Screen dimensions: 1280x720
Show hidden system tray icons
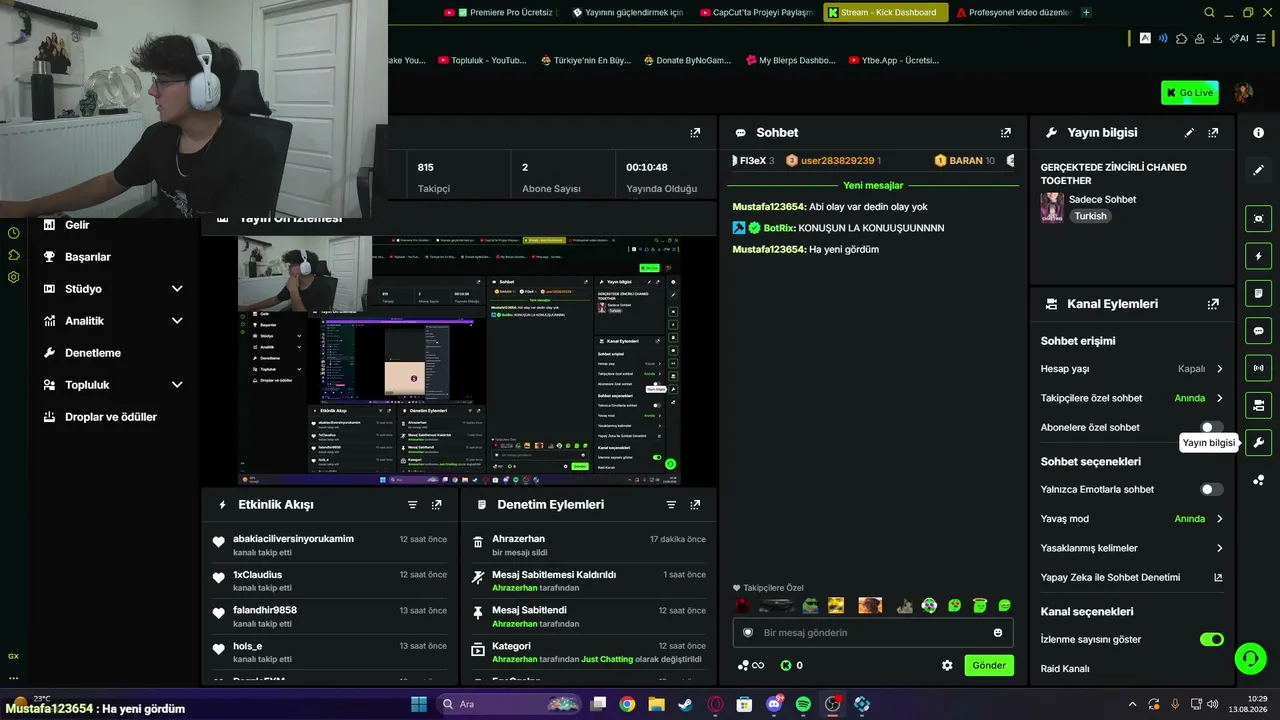point(1132,704)
